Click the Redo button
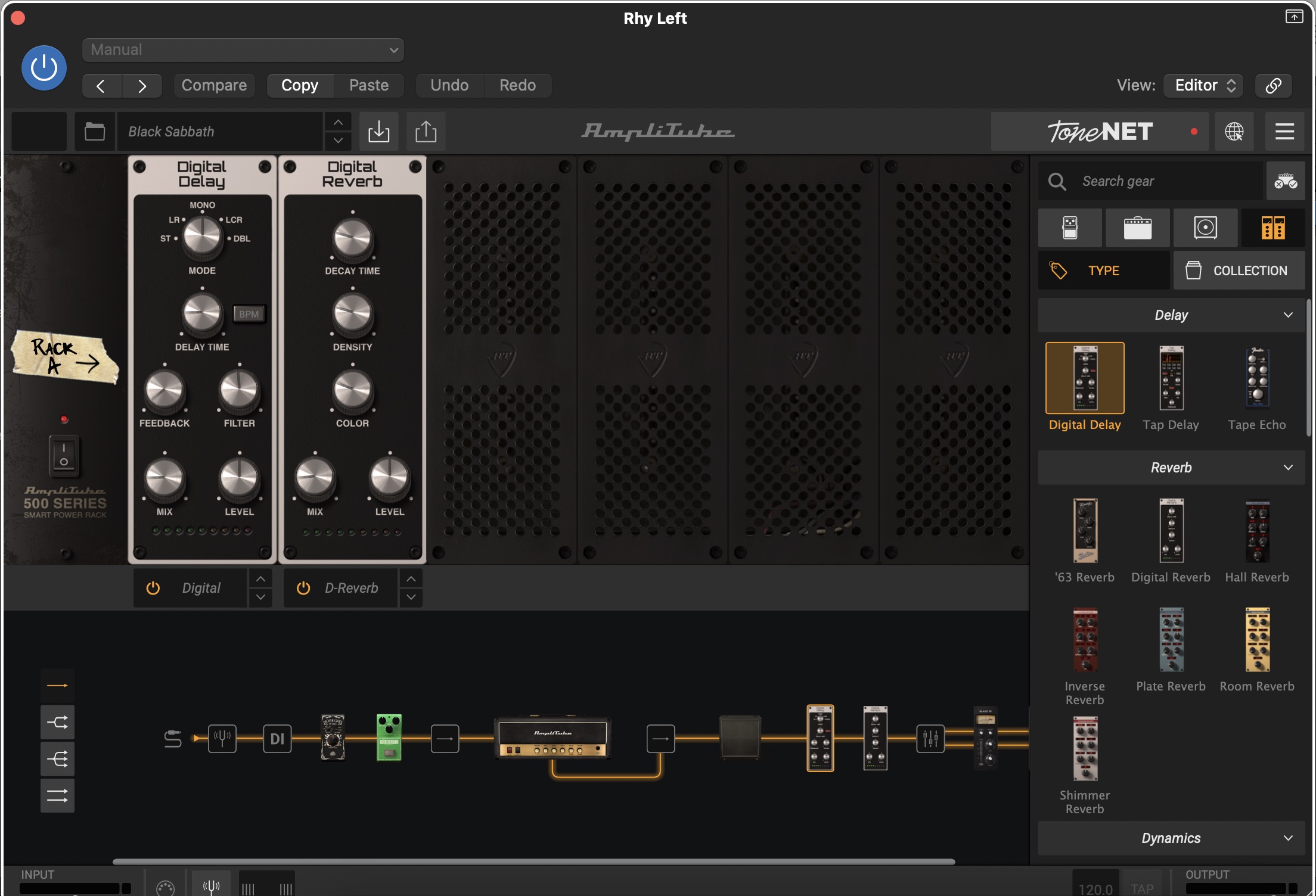 (517, 85)
